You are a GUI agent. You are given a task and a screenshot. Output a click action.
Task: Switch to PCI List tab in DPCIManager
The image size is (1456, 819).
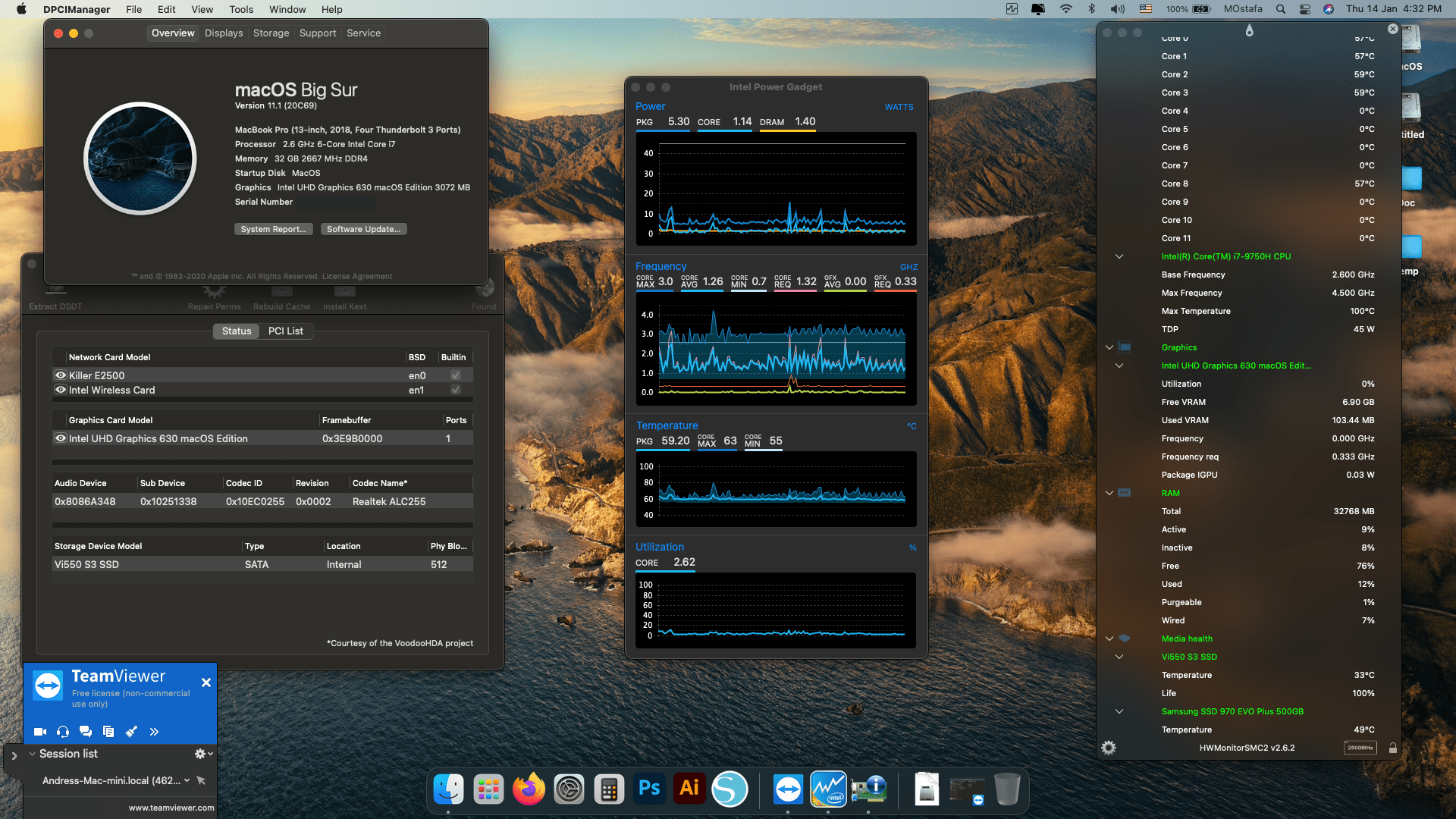(x=285, y=331)
